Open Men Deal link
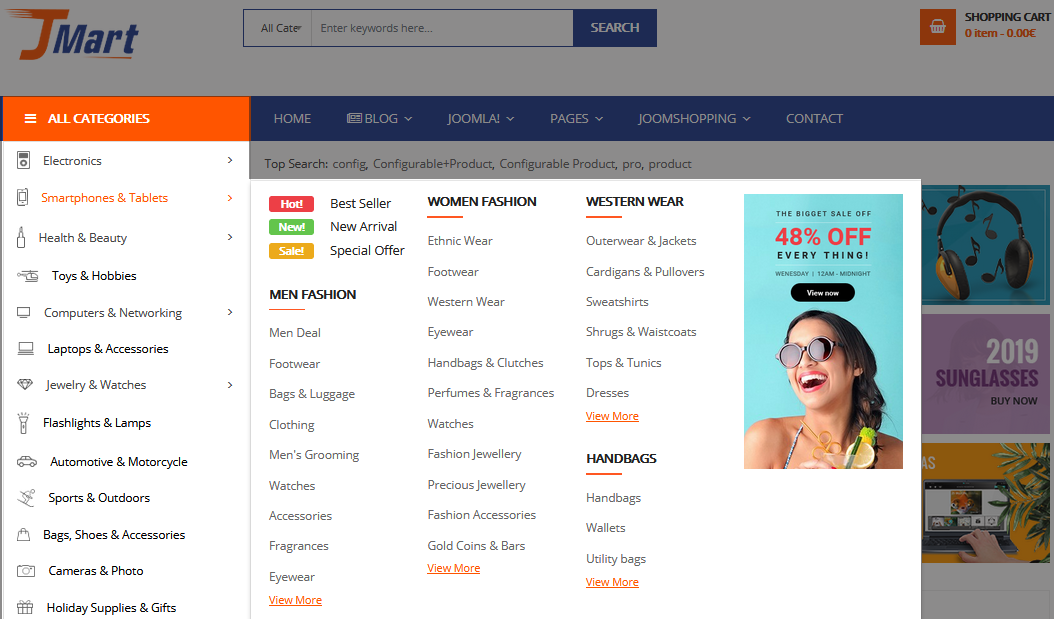 (x=294, y=333)
